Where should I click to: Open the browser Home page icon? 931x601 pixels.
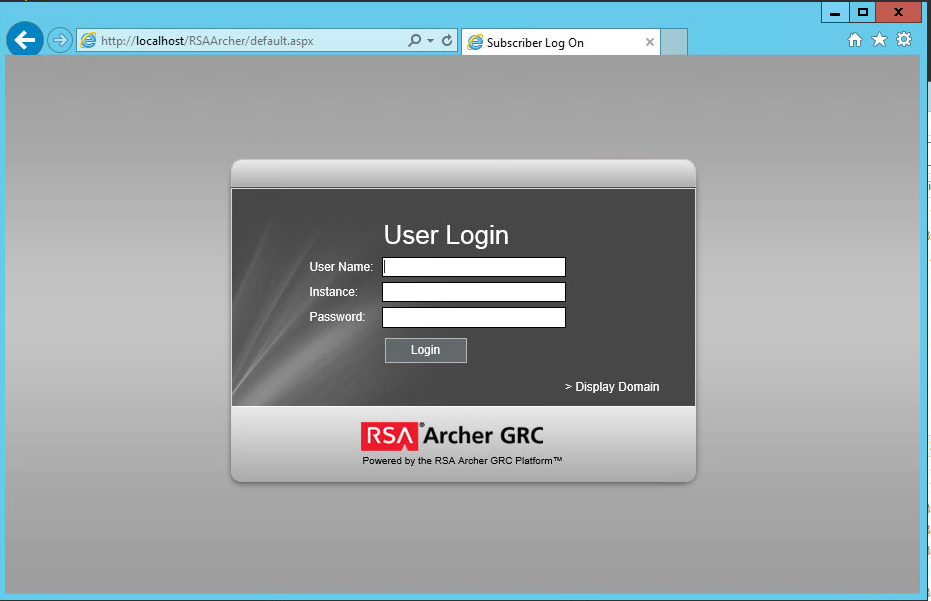854,40
